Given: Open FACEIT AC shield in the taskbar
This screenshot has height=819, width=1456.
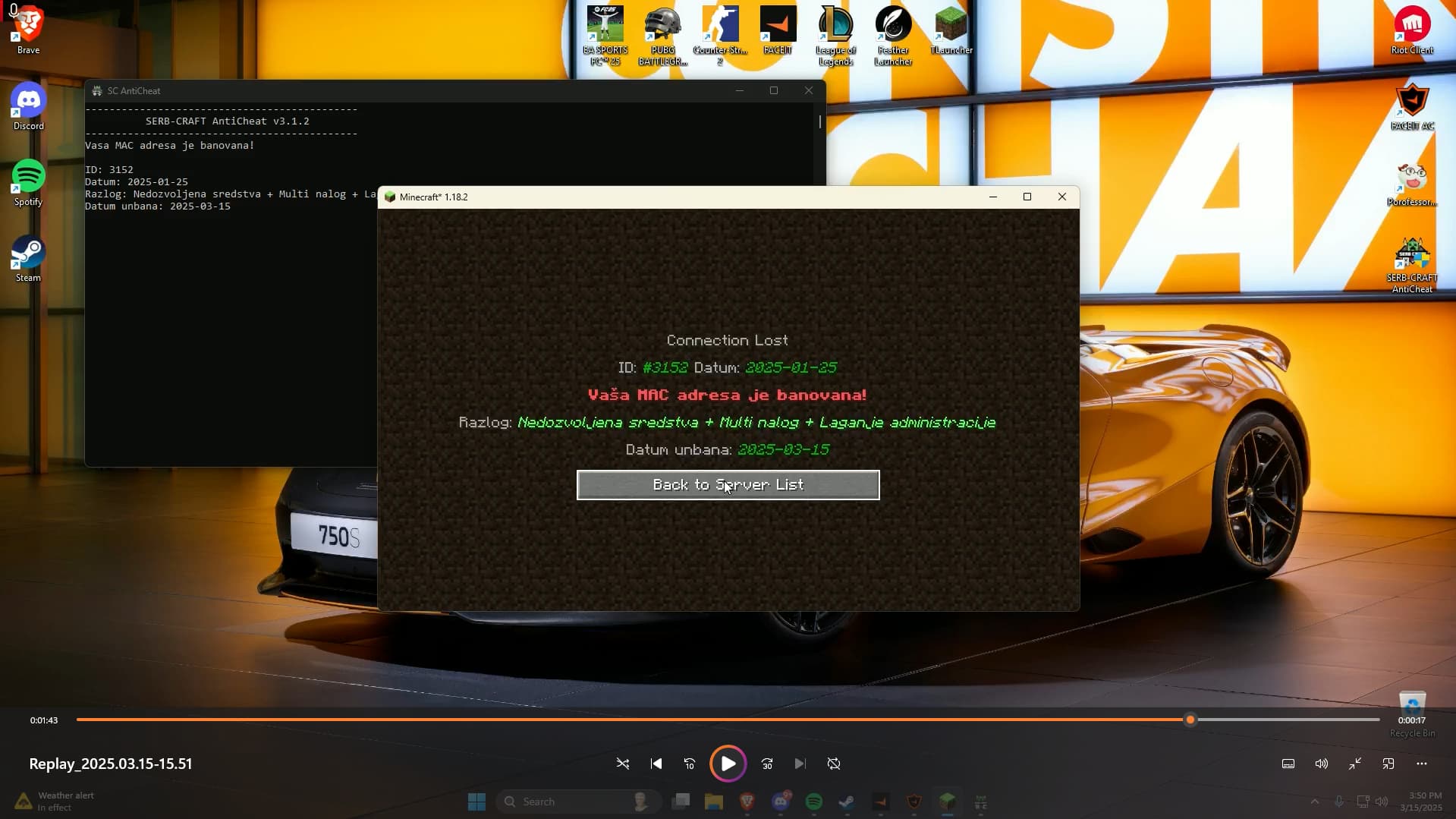Looking at the screenshot, I should click(914, 802).
